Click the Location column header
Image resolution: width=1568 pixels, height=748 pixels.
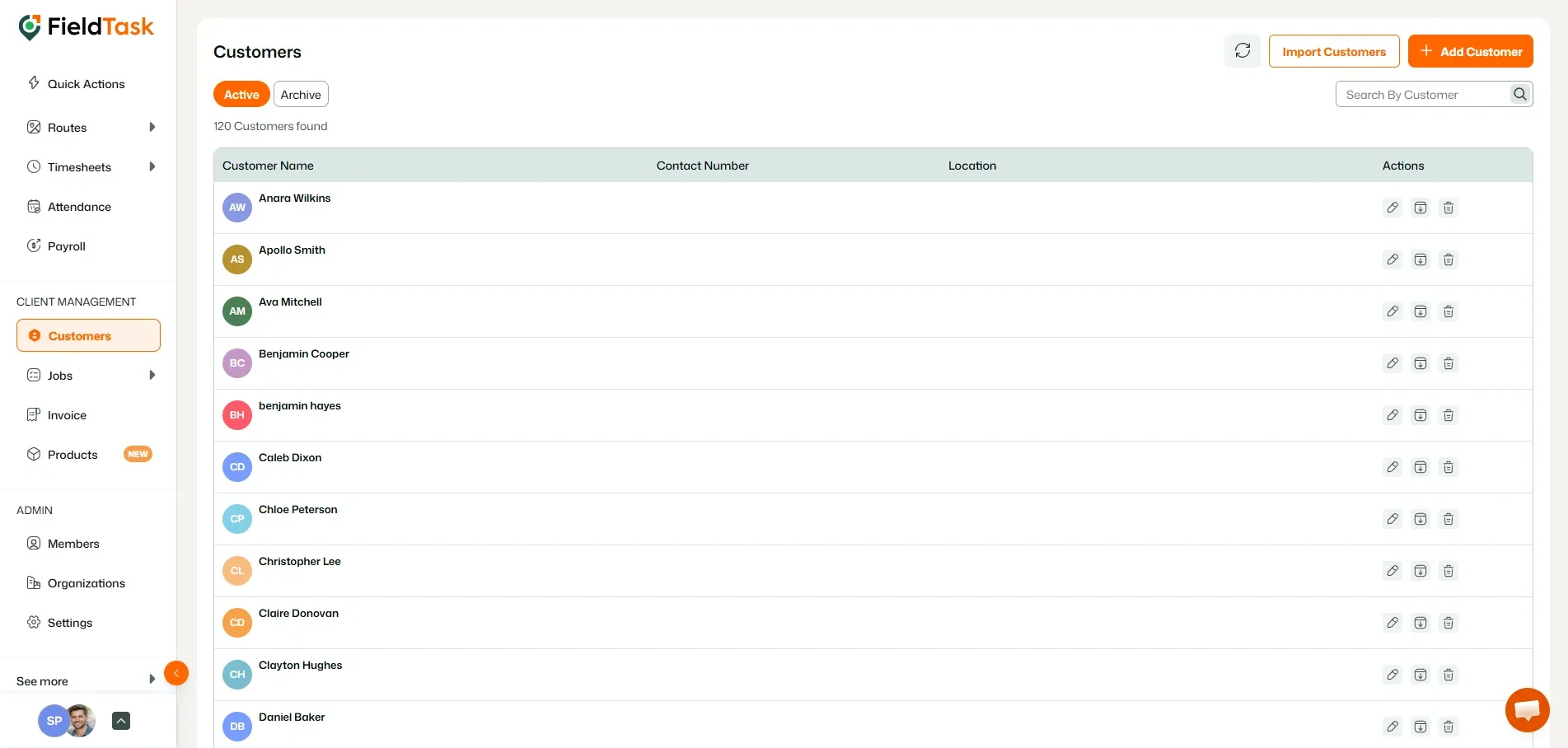[972, 166]
